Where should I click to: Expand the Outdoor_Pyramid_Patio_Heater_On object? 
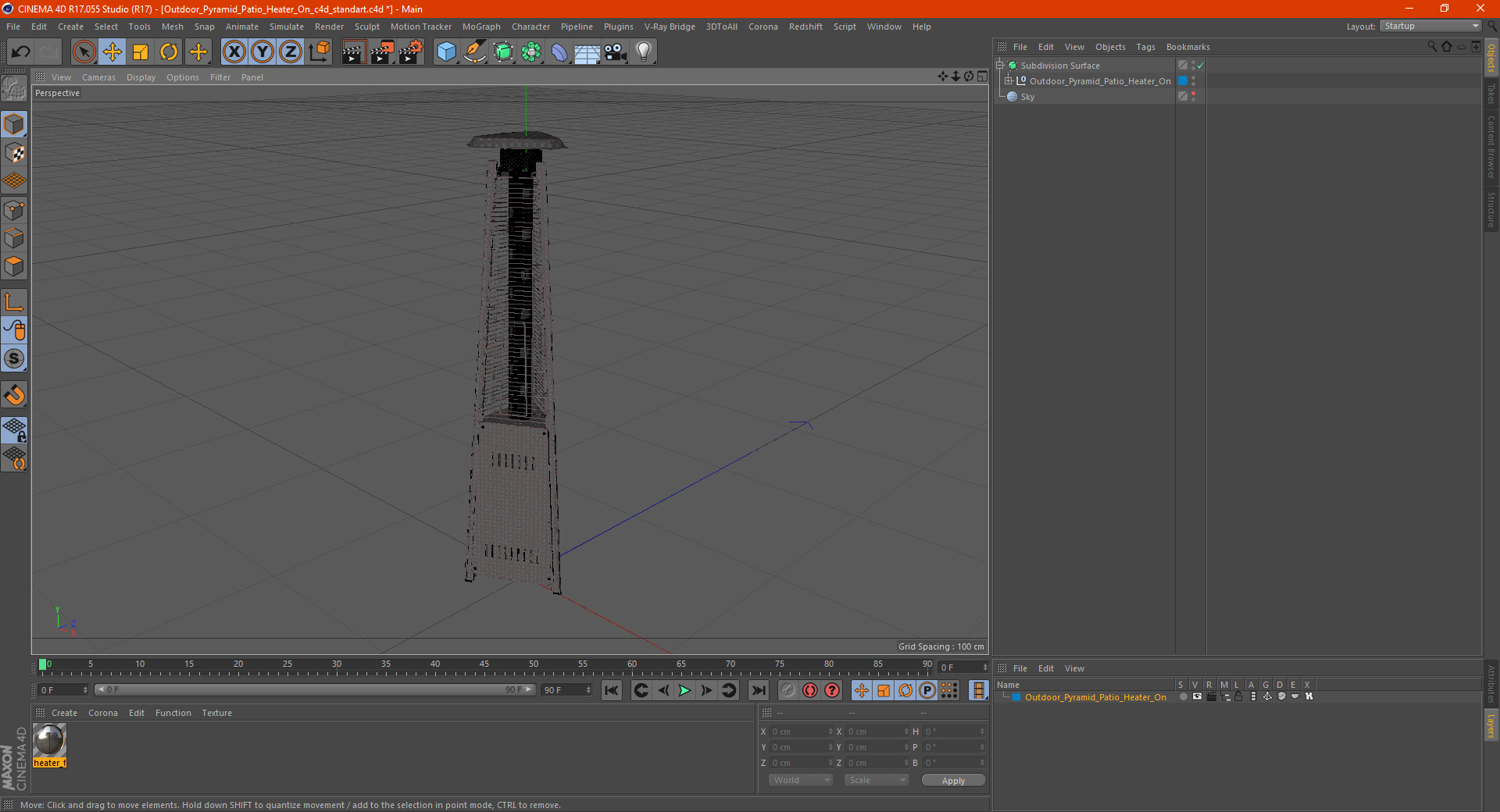click(x=1009, y=81)
